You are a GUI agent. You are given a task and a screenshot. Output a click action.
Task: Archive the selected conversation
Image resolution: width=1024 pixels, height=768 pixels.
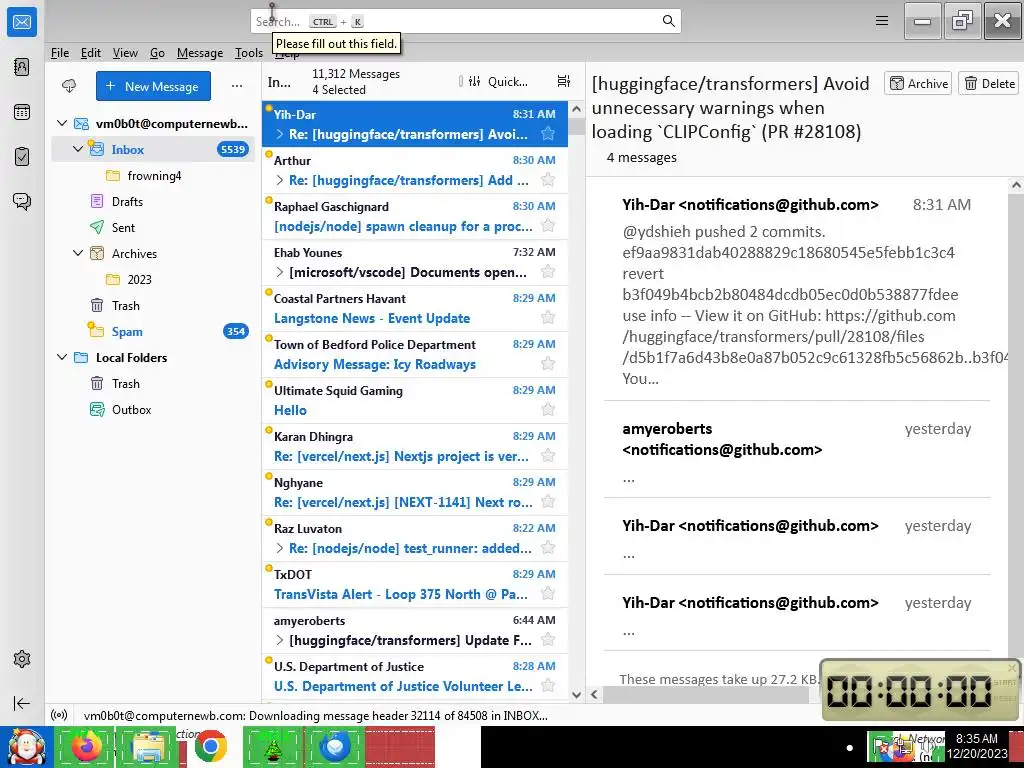[x=918, y=84]
